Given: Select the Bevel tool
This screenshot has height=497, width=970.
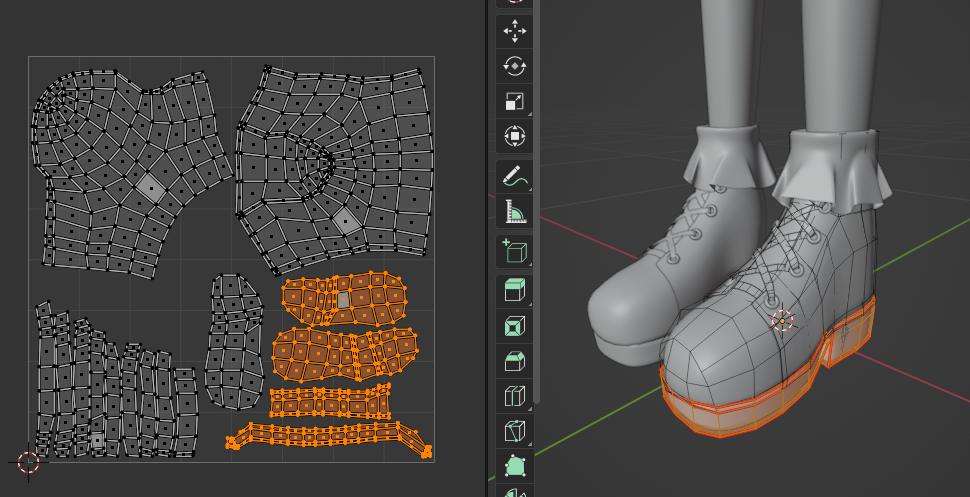Looking at the screenshot, I should click(515, 361).
